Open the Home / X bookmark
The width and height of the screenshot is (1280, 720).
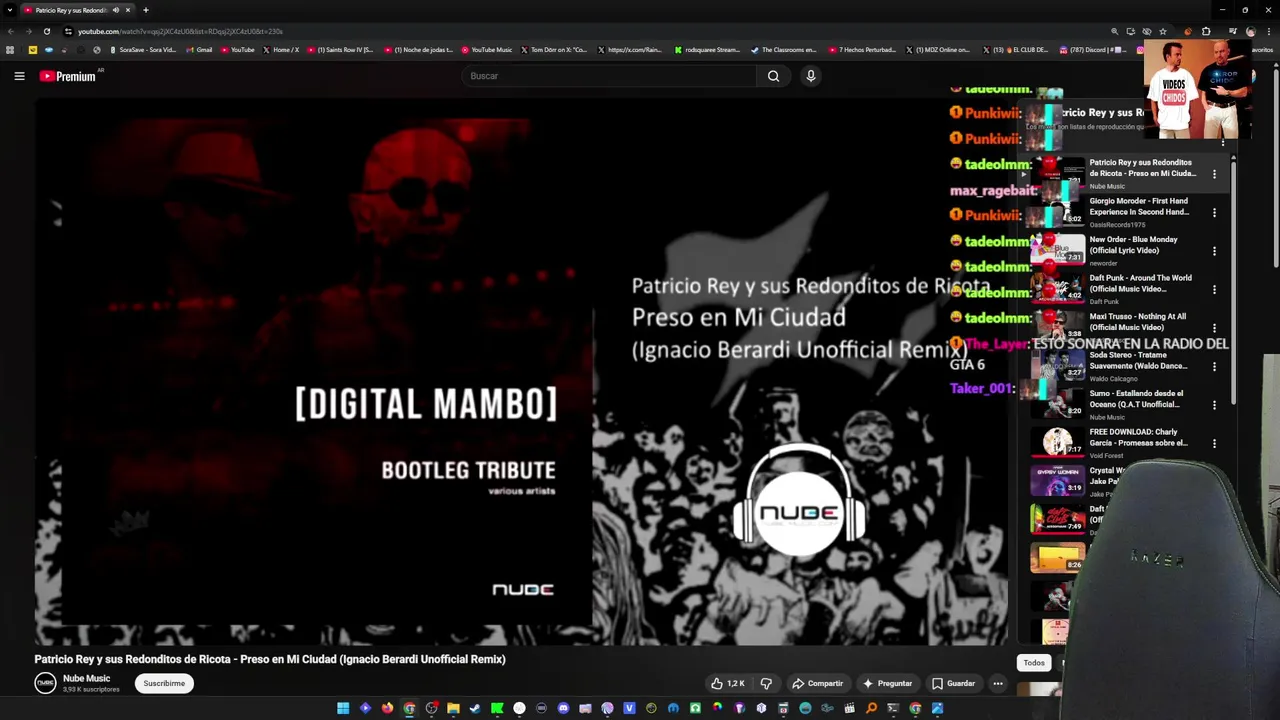click(281, 50)
